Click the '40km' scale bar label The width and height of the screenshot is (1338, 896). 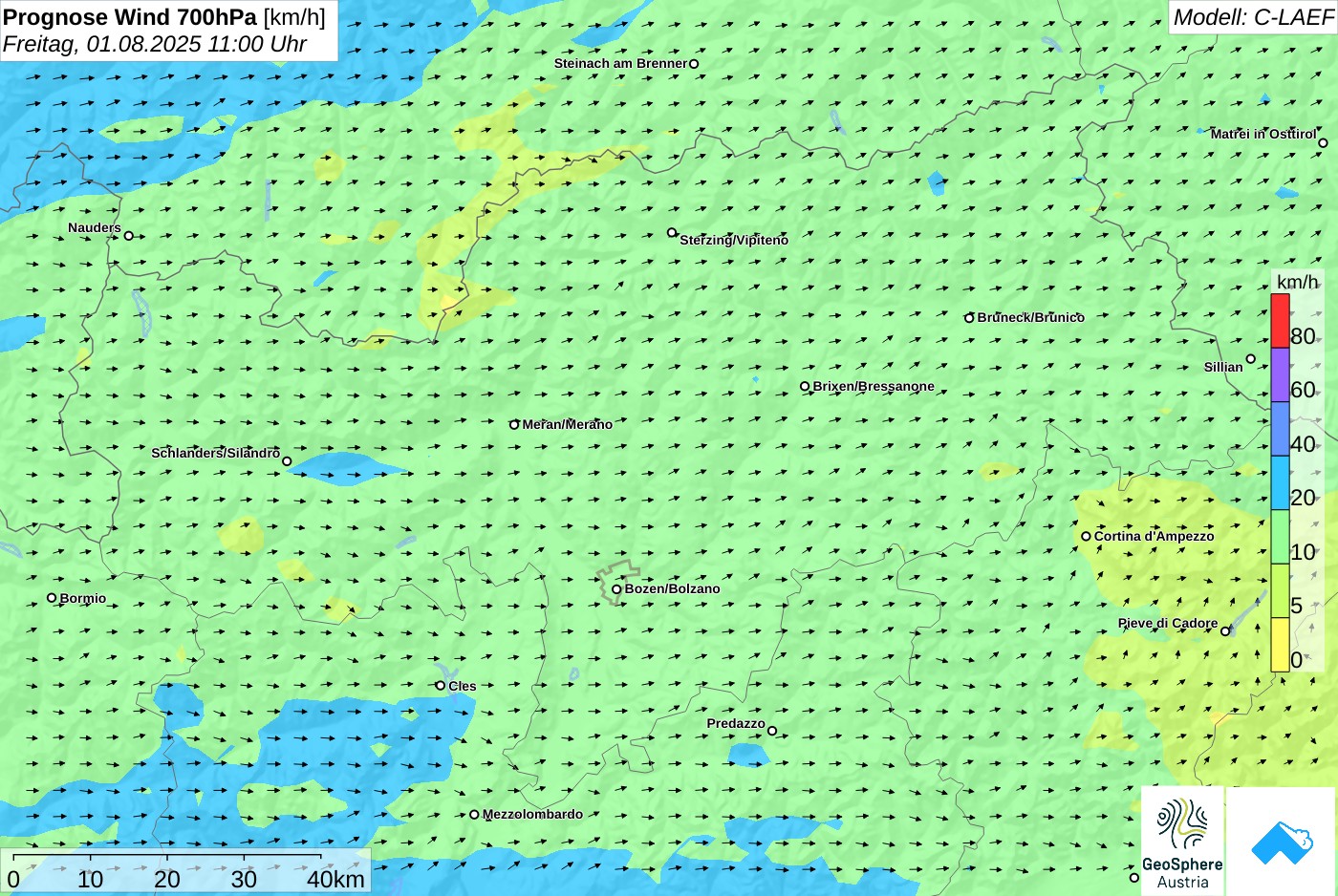coord(336,880)
